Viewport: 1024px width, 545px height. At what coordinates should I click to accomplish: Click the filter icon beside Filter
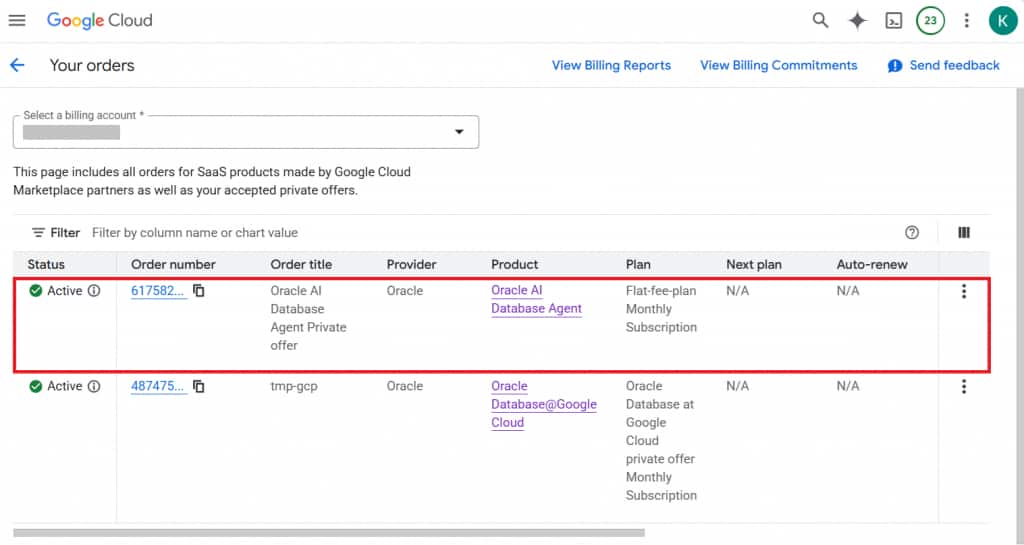[x=39, y=232]
